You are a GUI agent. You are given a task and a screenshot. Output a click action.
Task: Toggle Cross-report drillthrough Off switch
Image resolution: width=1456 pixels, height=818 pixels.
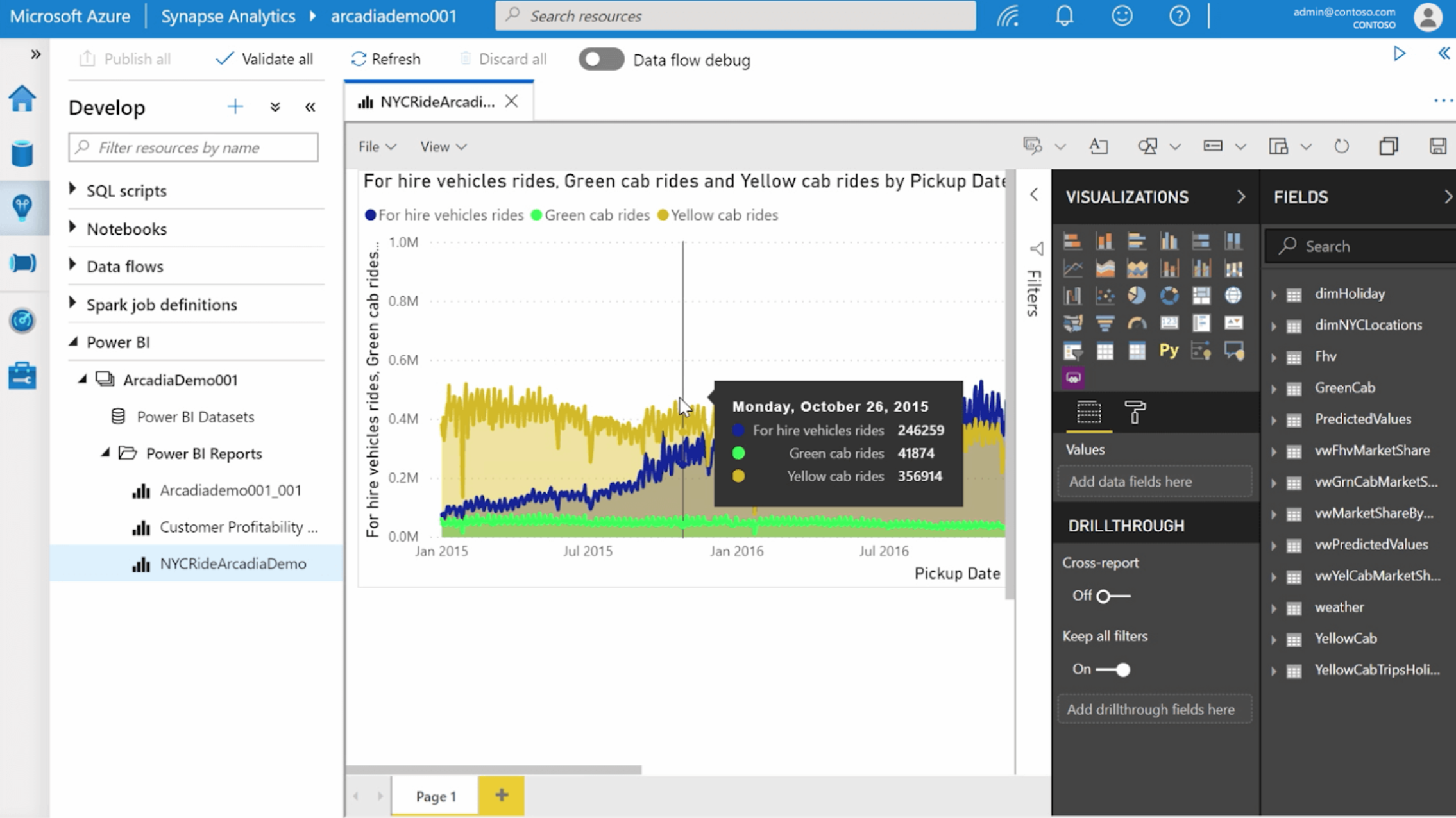click(x=1113, y=596)
